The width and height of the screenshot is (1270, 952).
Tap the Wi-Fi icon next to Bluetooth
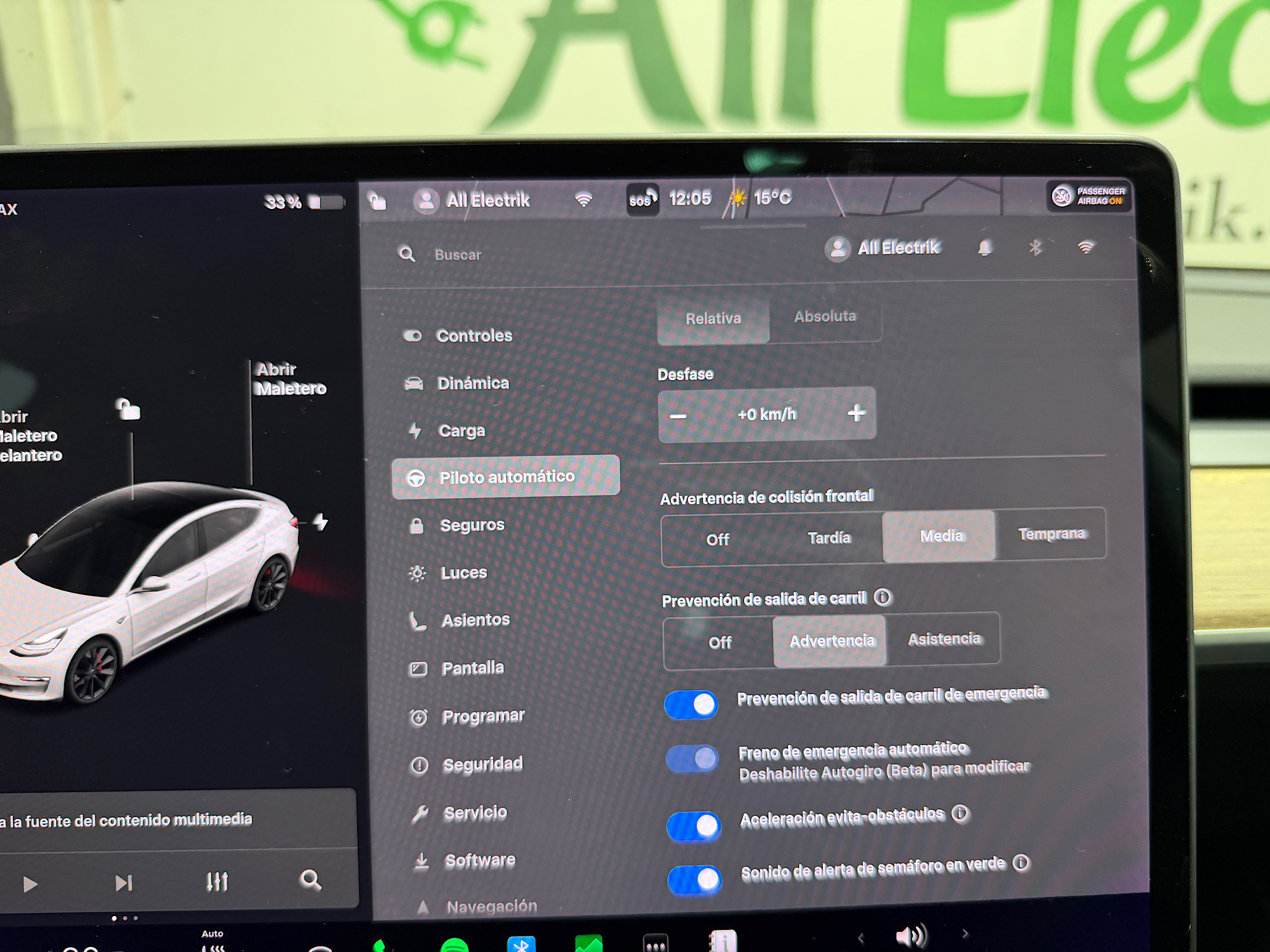point(1085,247)
